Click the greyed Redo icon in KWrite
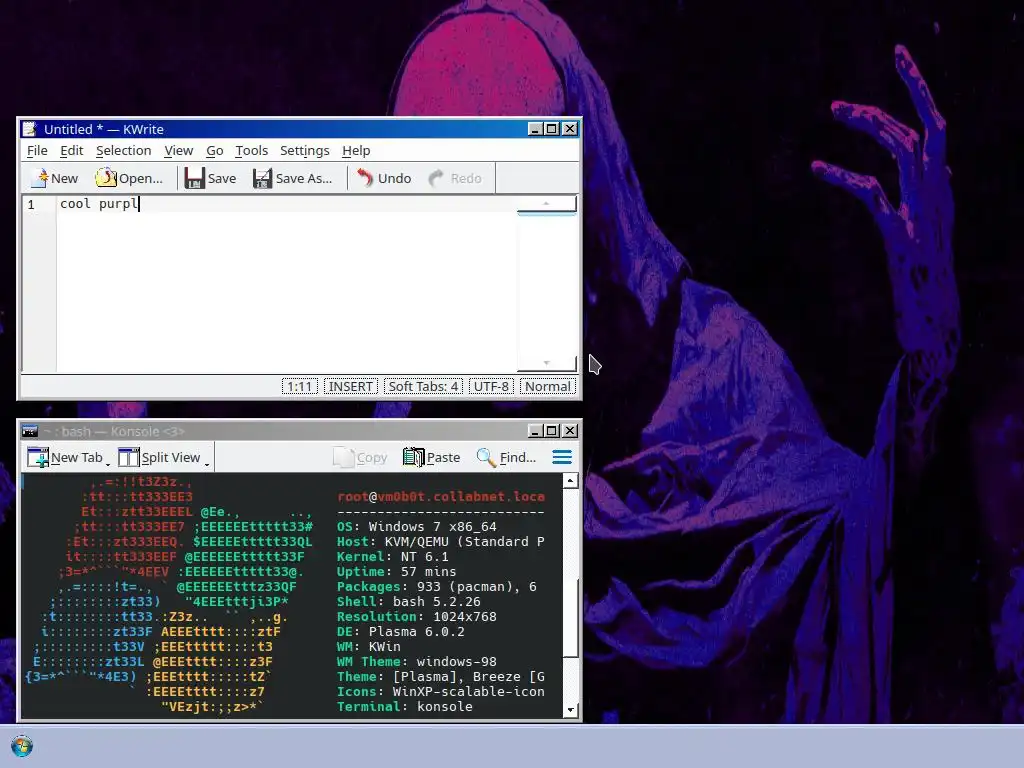Viewport: 1024px width, 768px height. click(x=436, y=178)
